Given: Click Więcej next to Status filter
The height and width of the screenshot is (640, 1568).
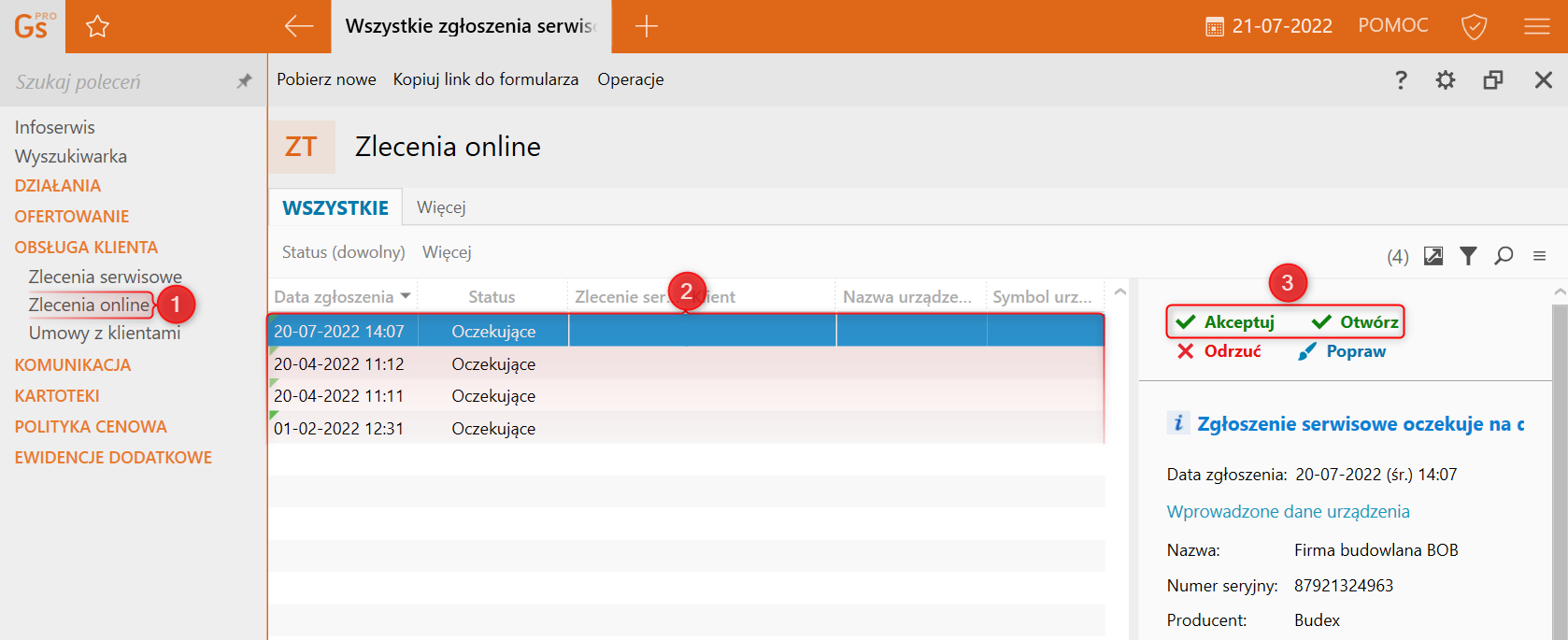Looking at the screenshot, I should point(447,252).
